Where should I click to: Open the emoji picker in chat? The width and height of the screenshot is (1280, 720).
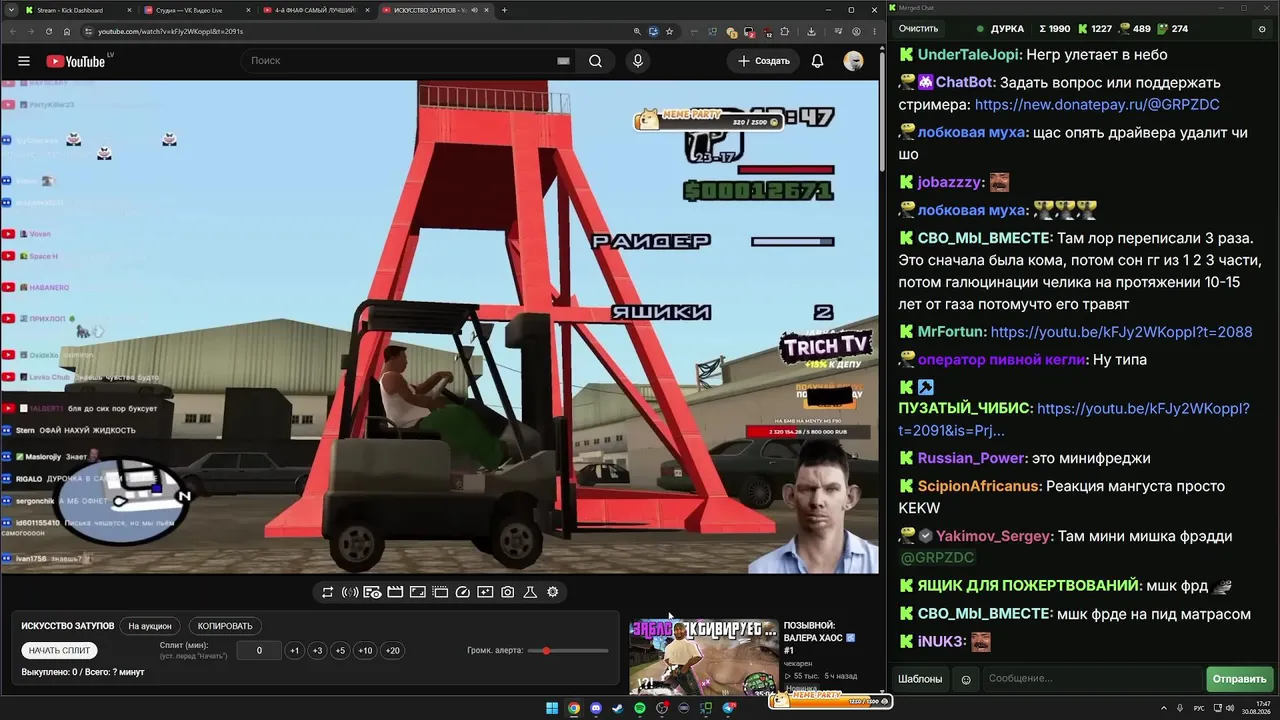[966, 679]
